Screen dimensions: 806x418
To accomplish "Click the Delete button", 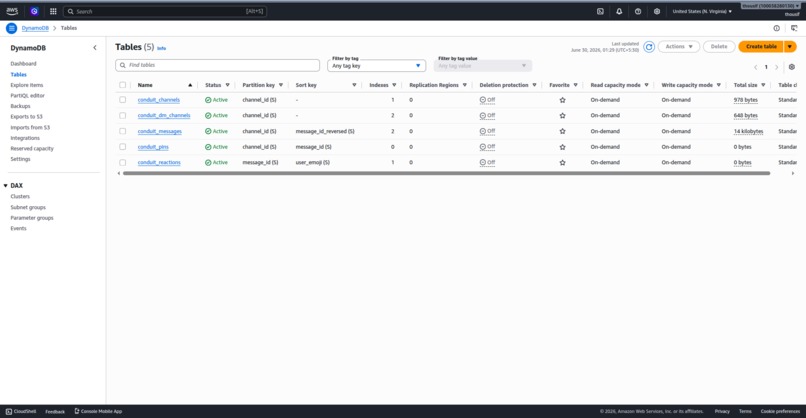I will click(719, 46).
